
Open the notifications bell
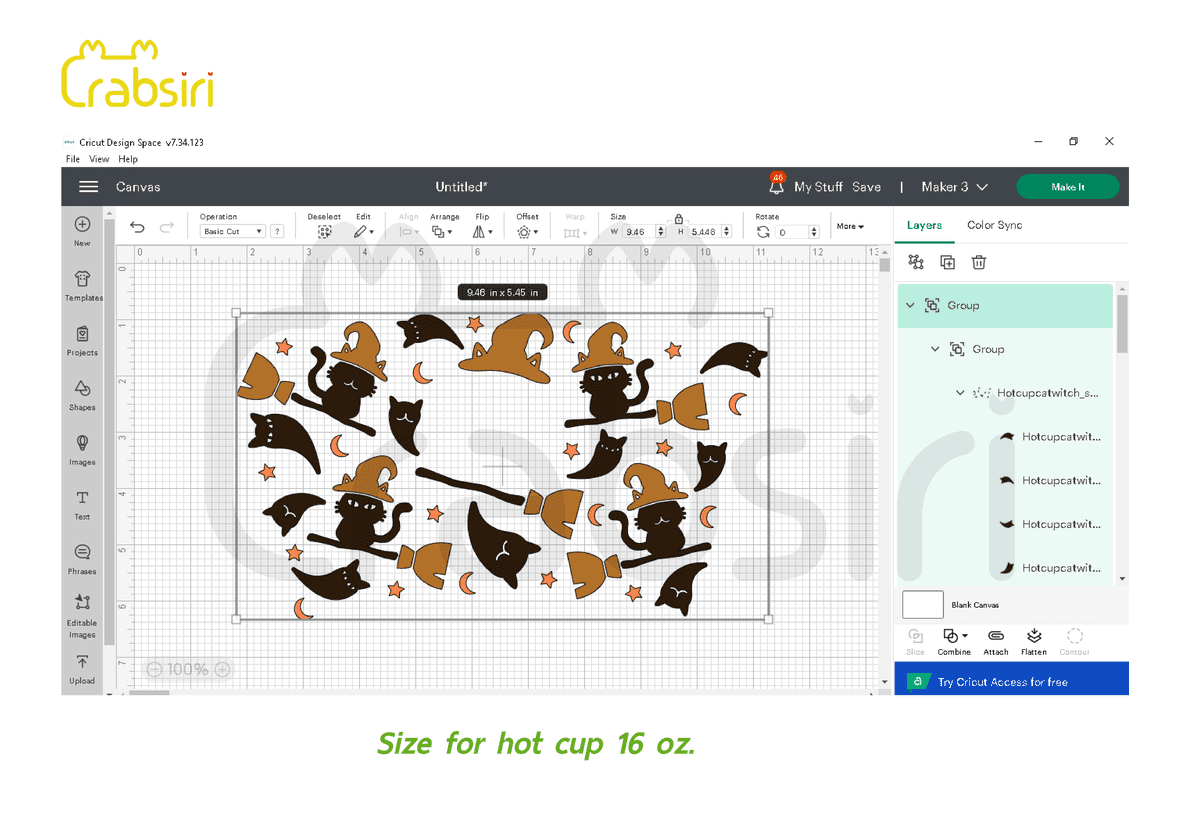[x=777, y=186]
